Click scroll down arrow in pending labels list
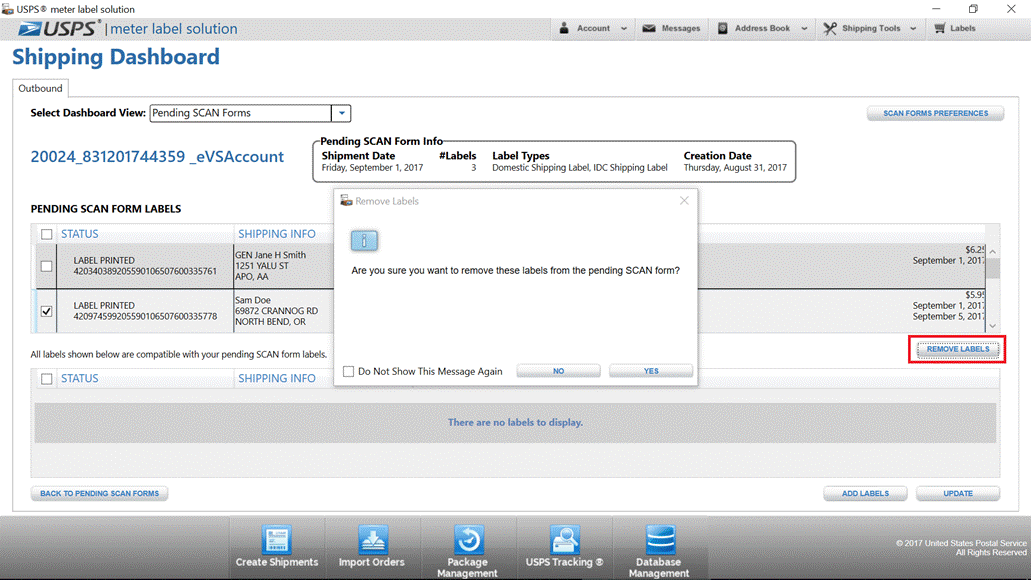The width and height of the screenshot is (1031, 580). pos(993,326)
